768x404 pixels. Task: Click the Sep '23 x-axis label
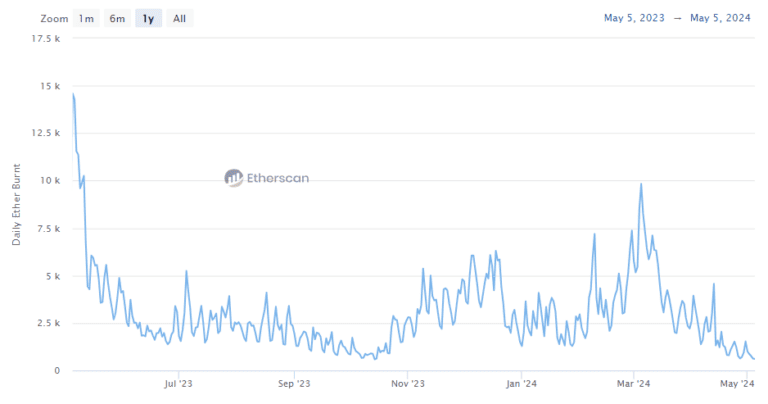point(293,383)
